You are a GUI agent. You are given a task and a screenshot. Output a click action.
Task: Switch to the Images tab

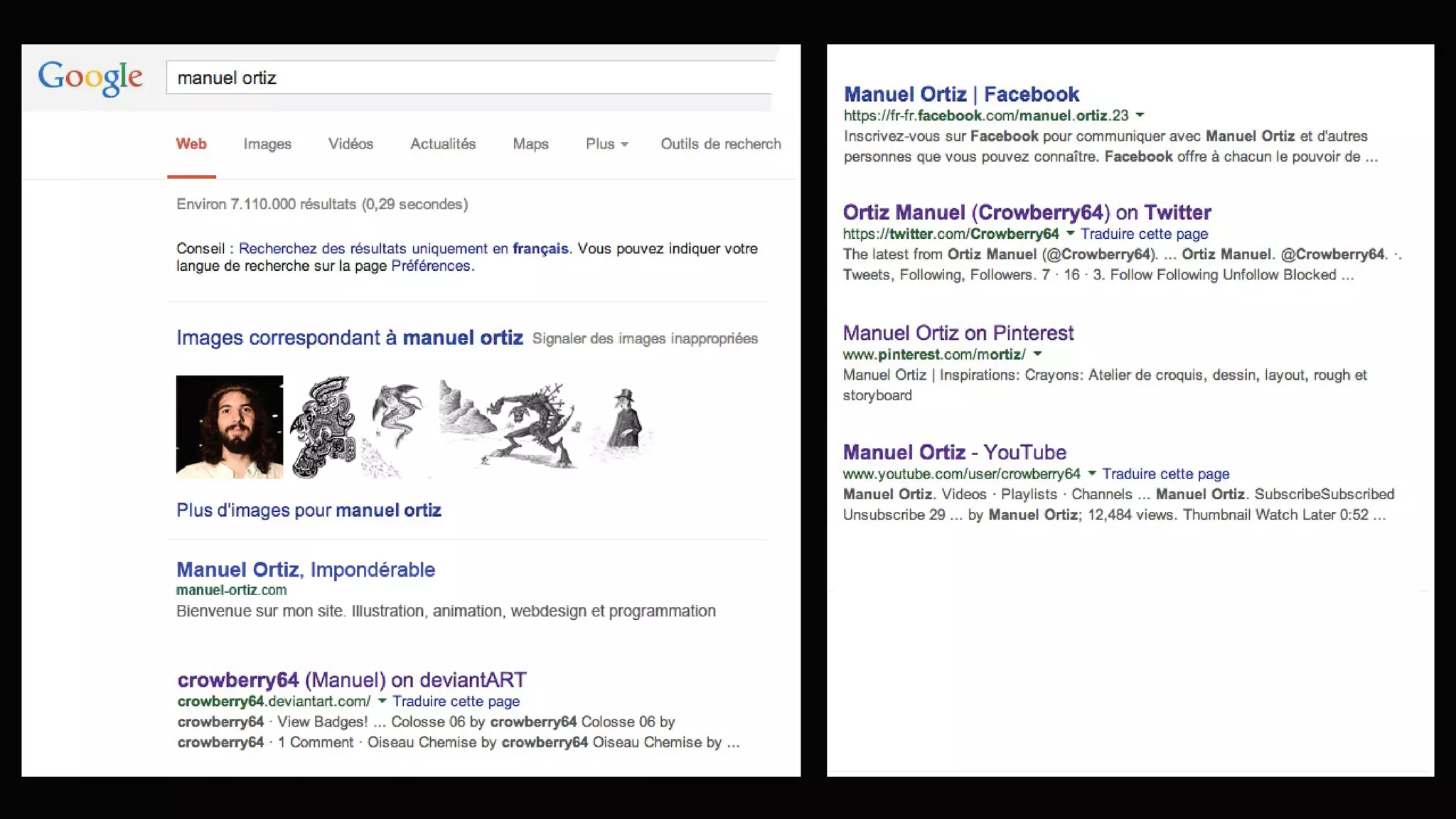[x=267, y=144]
